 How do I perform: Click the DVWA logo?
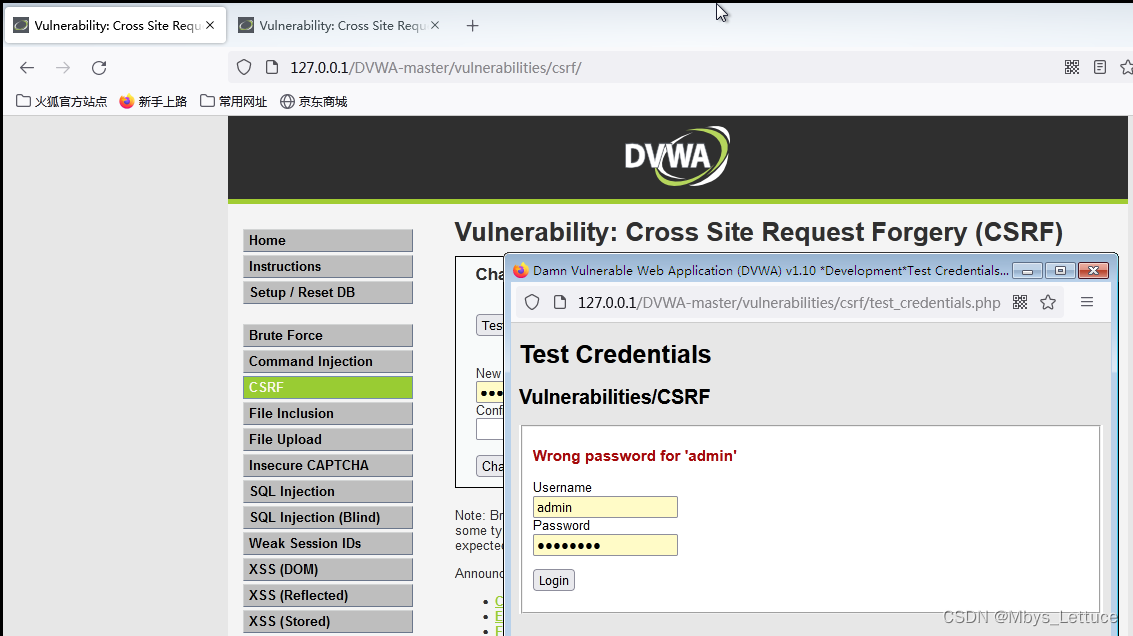click(677, 156)
